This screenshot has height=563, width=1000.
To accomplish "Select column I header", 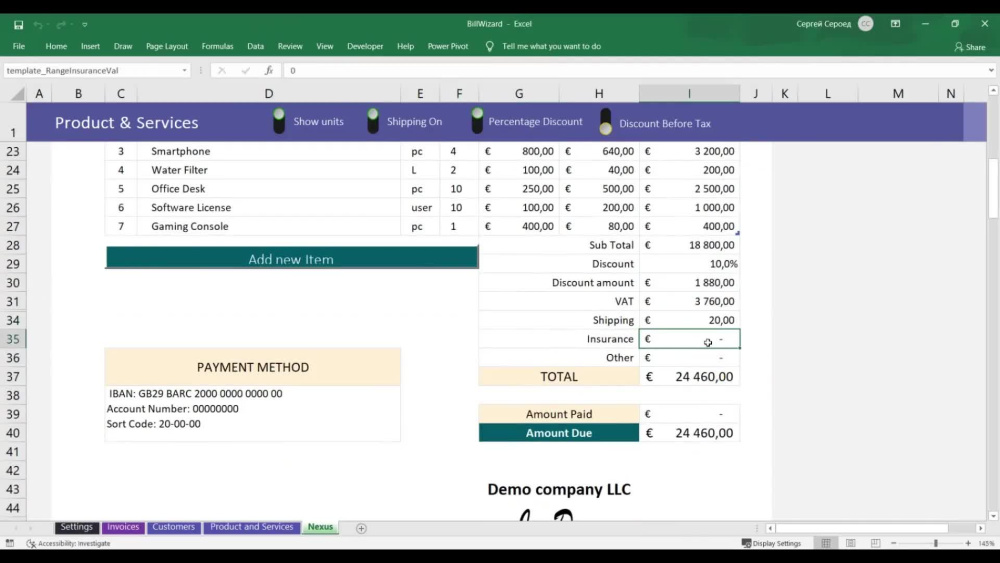I will click(x=689, y=94).
